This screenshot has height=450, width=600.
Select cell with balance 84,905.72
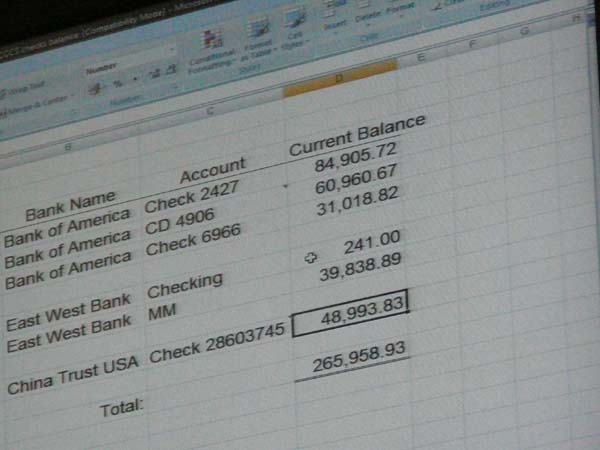[x=355, y=157]
